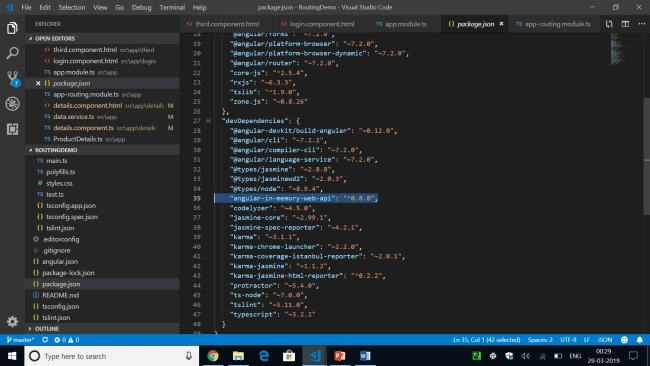Open the Selection menu

pos(71,7)
